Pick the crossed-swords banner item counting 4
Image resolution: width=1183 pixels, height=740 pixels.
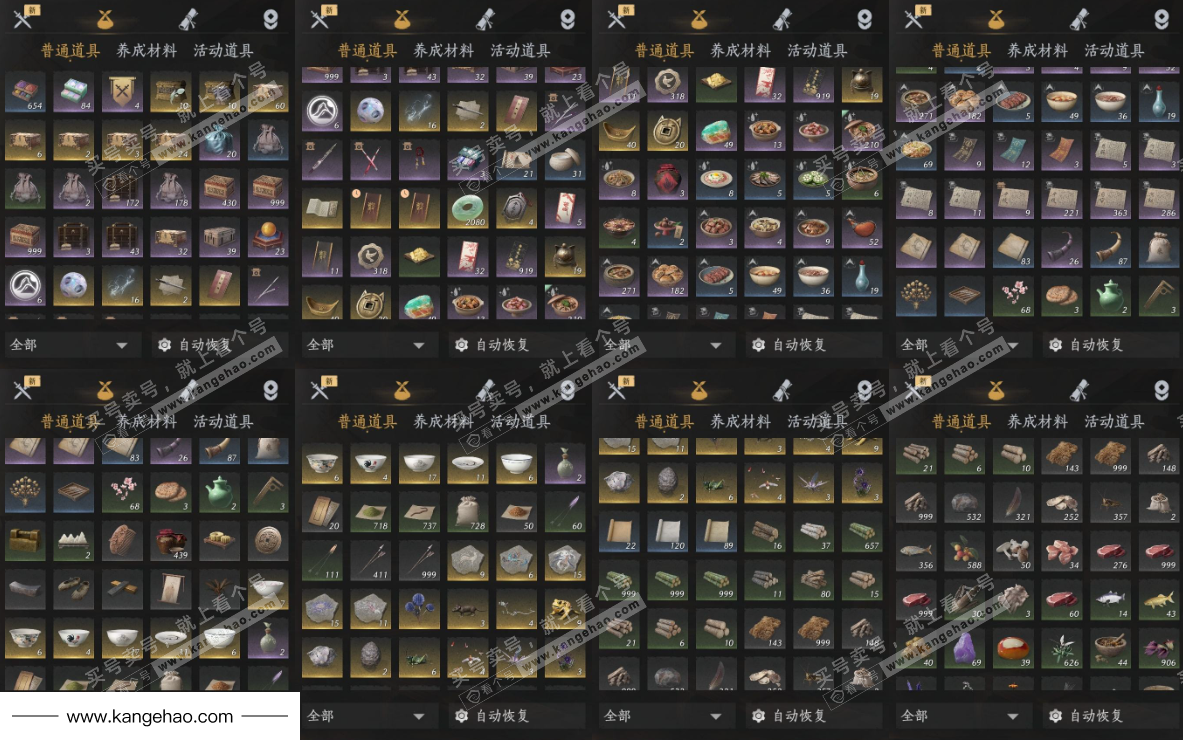pos(121,92)
